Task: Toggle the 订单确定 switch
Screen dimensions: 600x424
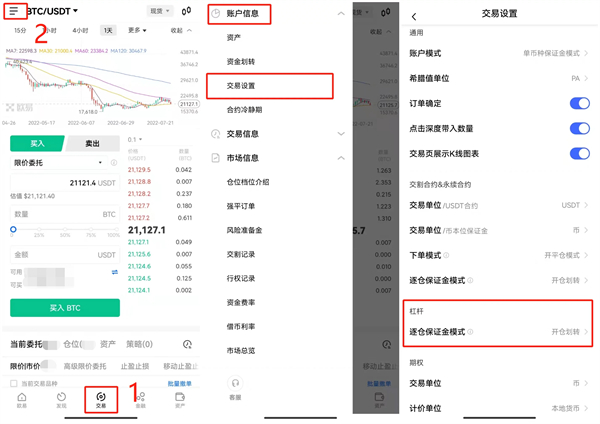Action: pos(579,103)
